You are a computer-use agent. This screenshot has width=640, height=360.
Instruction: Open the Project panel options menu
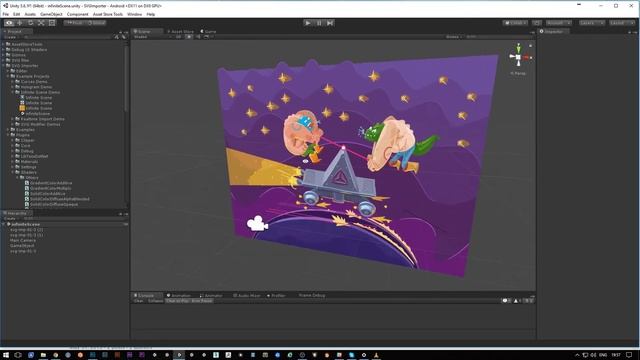(126, 31)
